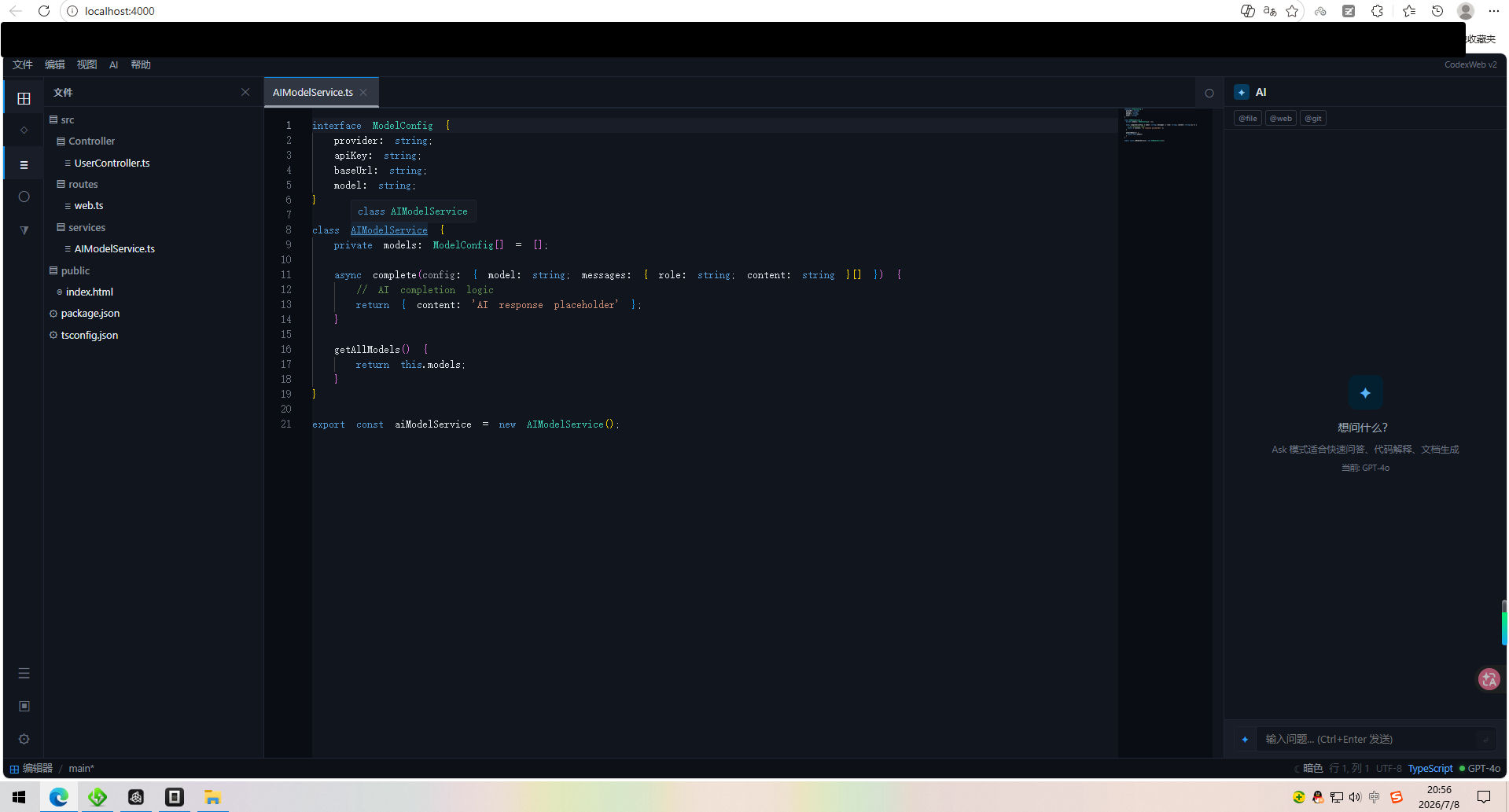Click the circle icon beside editor tabs
1509x812 pixels.
pyautogui.click(x=1209, y=93)
